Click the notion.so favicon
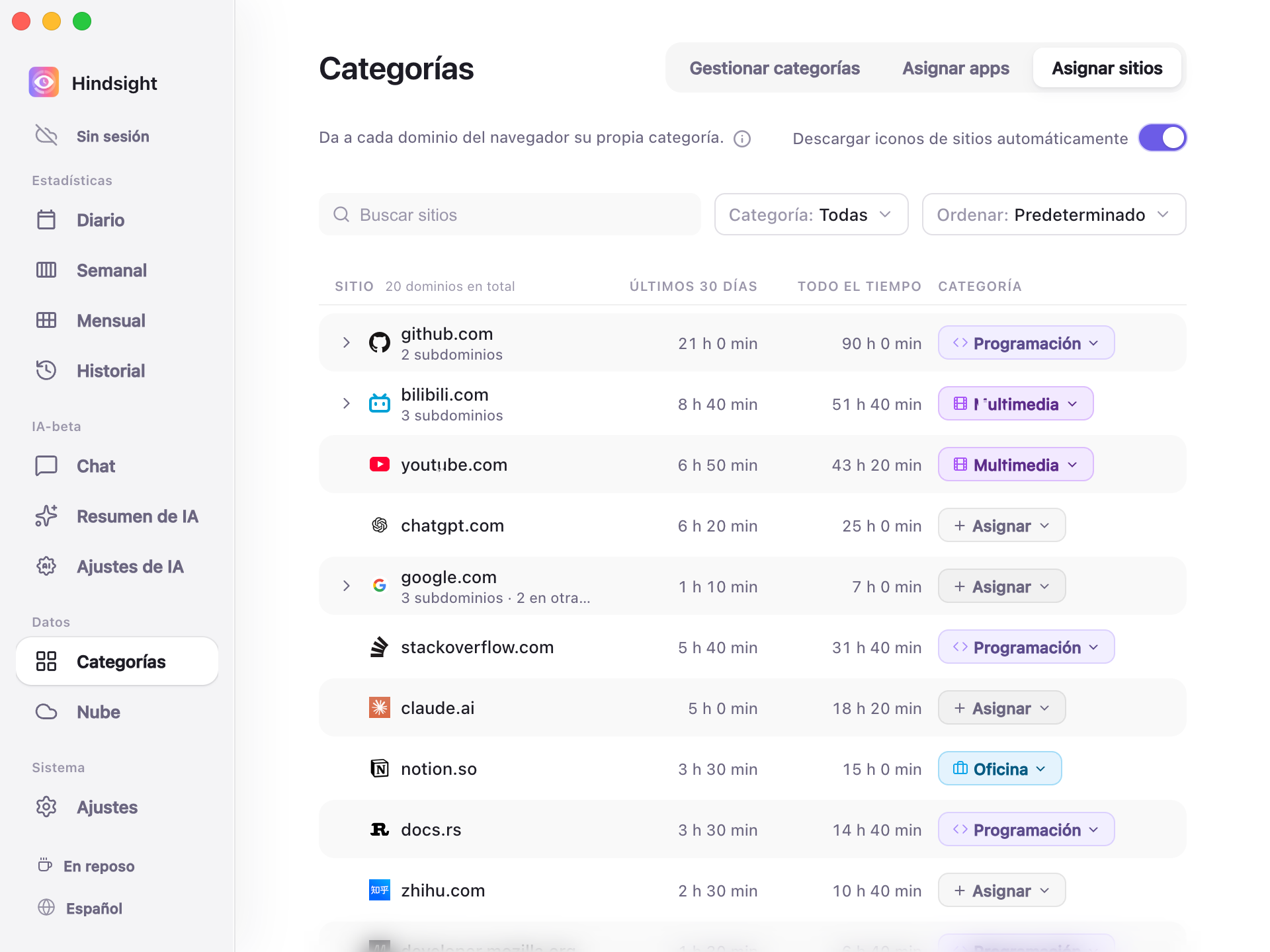 point(380,768)
